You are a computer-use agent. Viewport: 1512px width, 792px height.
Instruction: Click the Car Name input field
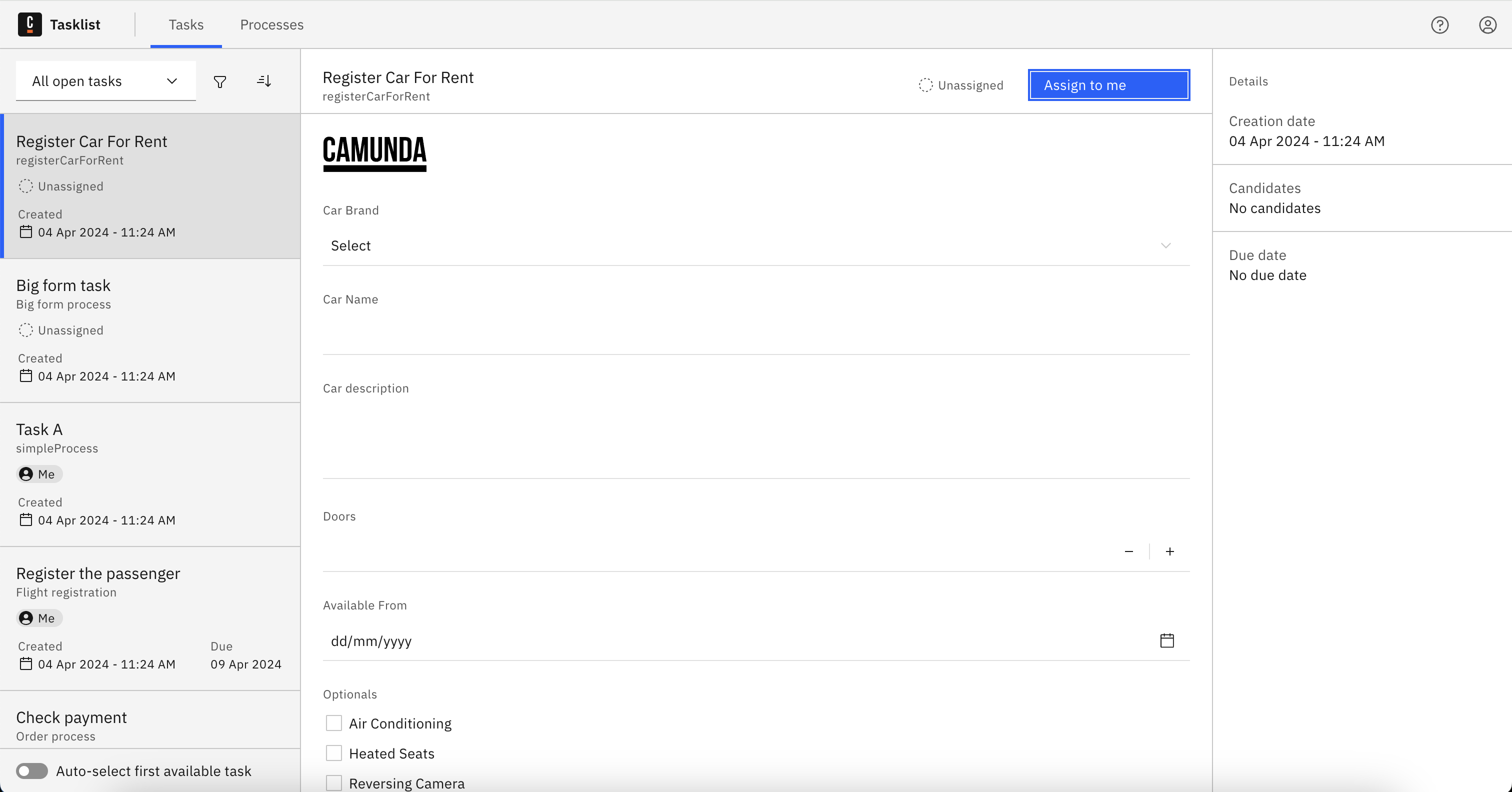(755, 334)
